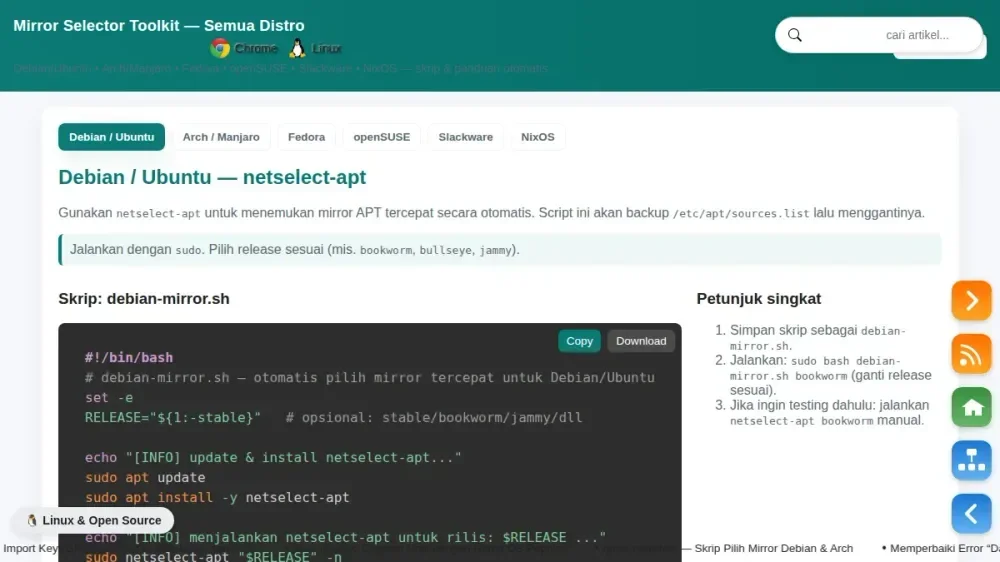
Task: Open the openSUSE tab
Action: coord(381,137)
